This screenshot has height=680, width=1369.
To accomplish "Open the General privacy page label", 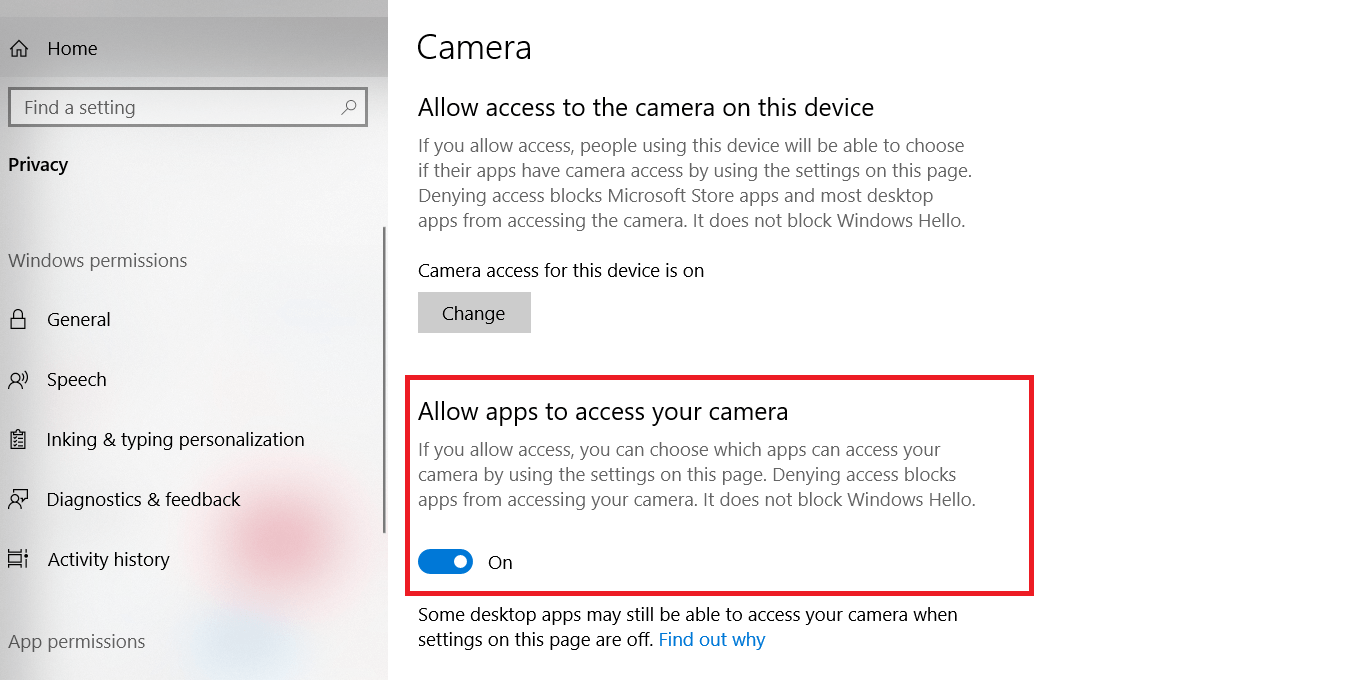I will pyautogui.click(x=79, y=320).
